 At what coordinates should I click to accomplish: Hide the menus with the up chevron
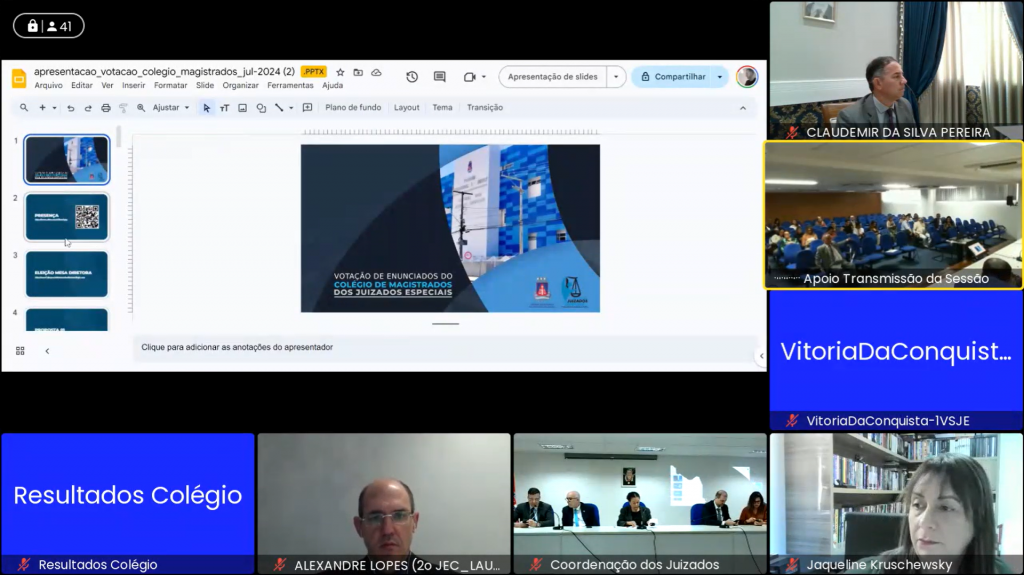pos(742,108)
